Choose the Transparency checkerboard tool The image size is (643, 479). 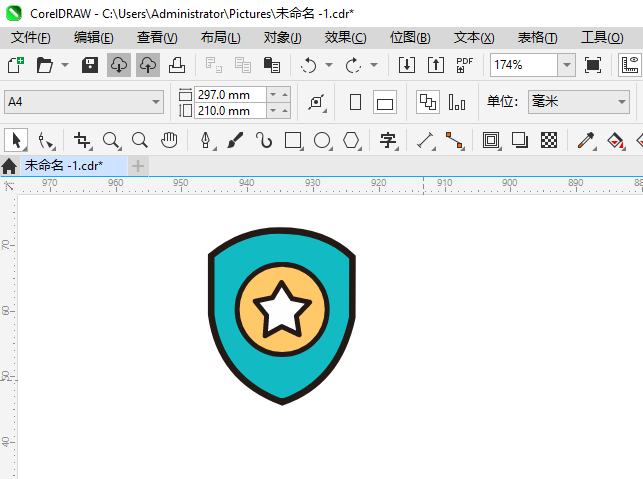coord(549,140)
